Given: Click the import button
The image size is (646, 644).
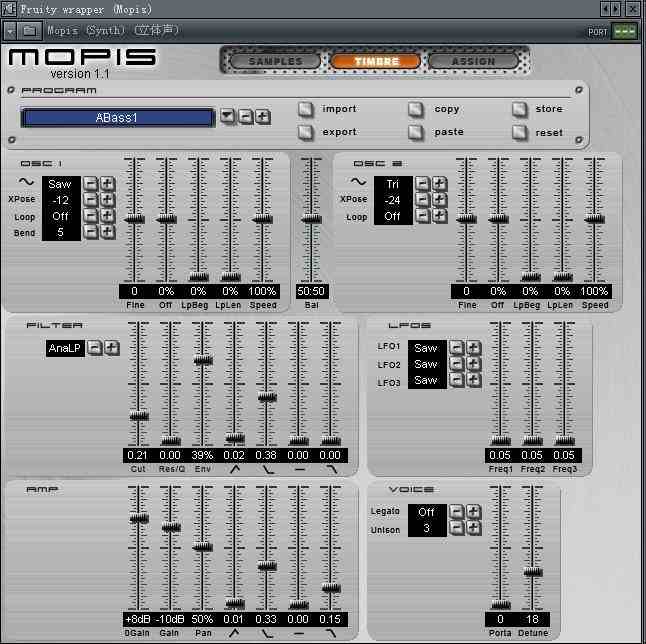Looking at the screenshot, I should [306, 109].
